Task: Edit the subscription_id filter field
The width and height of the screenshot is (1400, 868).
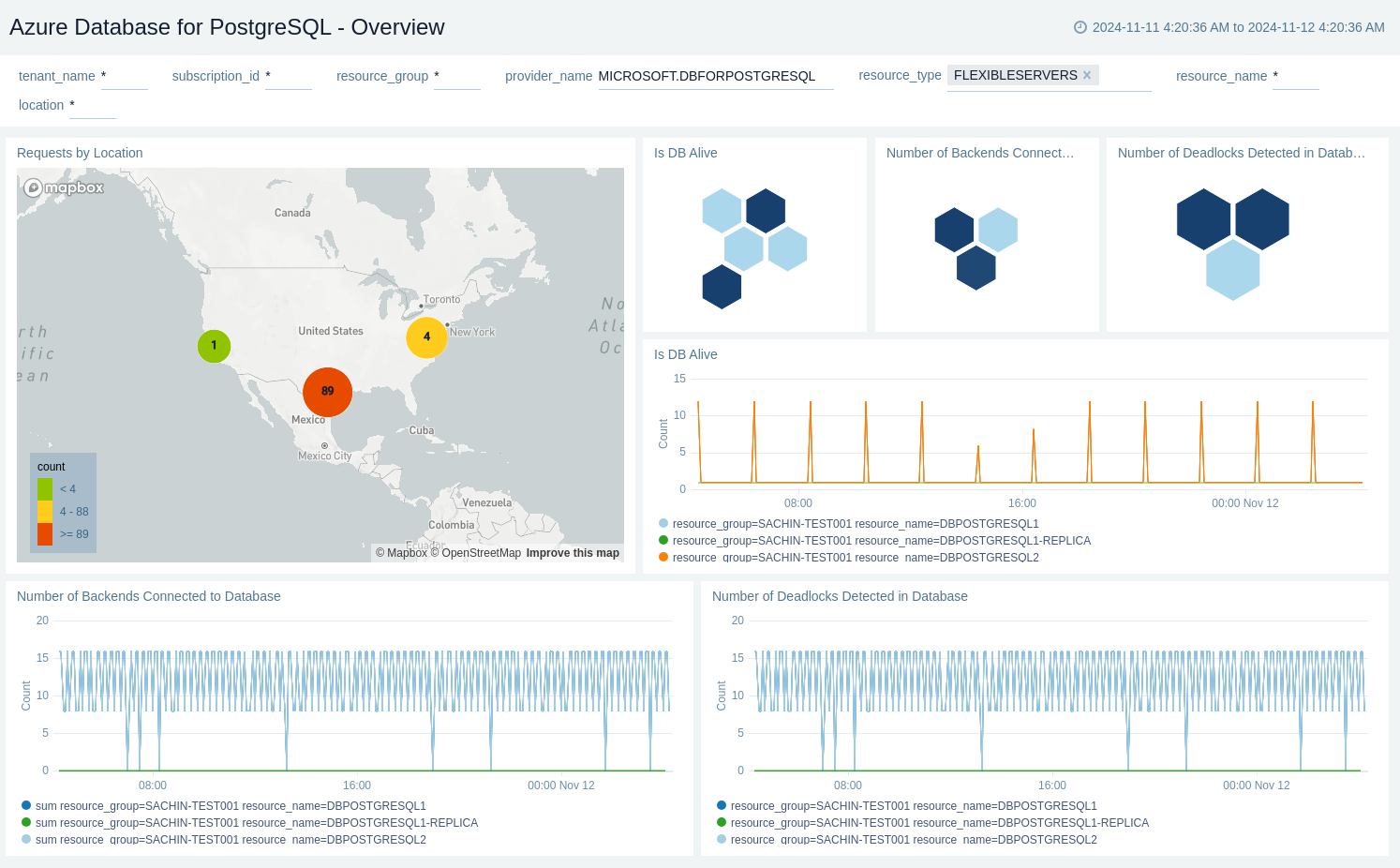Action: tap(289, 76)
